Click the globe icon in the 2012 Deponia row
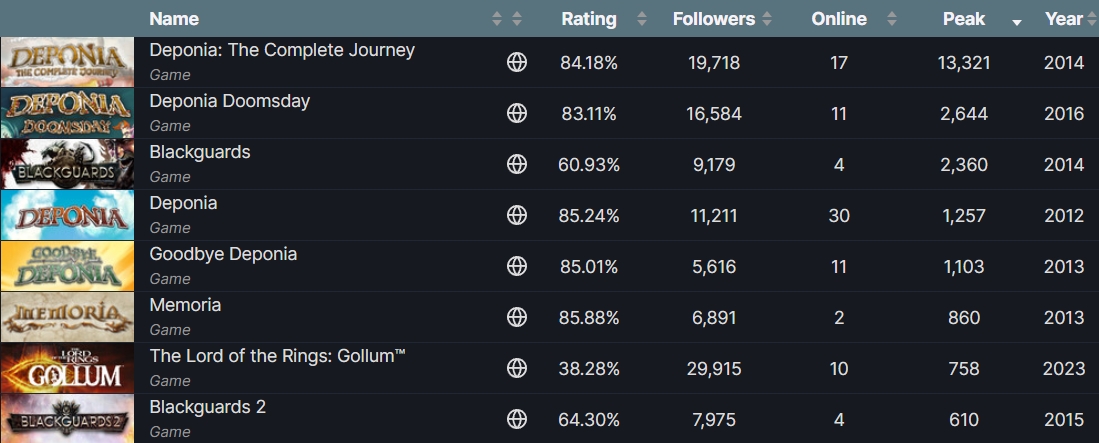This screenshot has width=1099, height=443. pos(516,215)
